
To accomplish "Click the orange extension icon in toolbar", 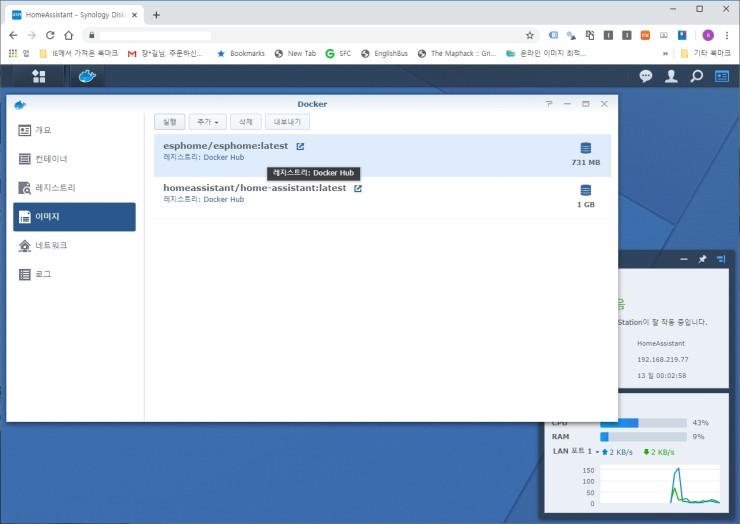I will pos(645,35).
